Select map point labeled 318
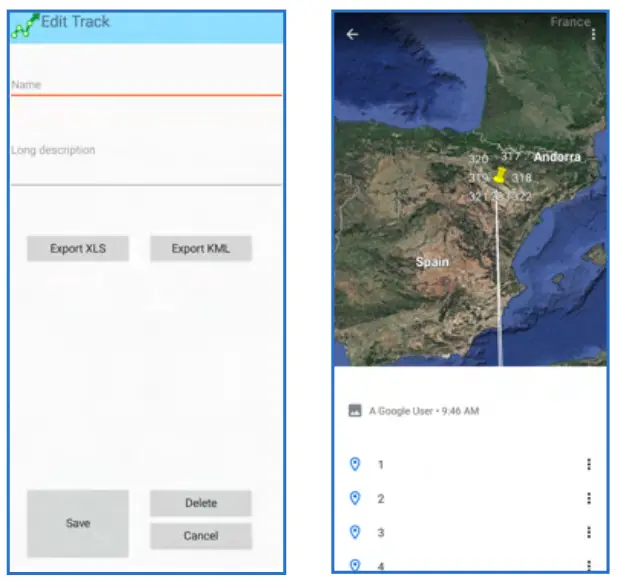 [x=521, y=178]
